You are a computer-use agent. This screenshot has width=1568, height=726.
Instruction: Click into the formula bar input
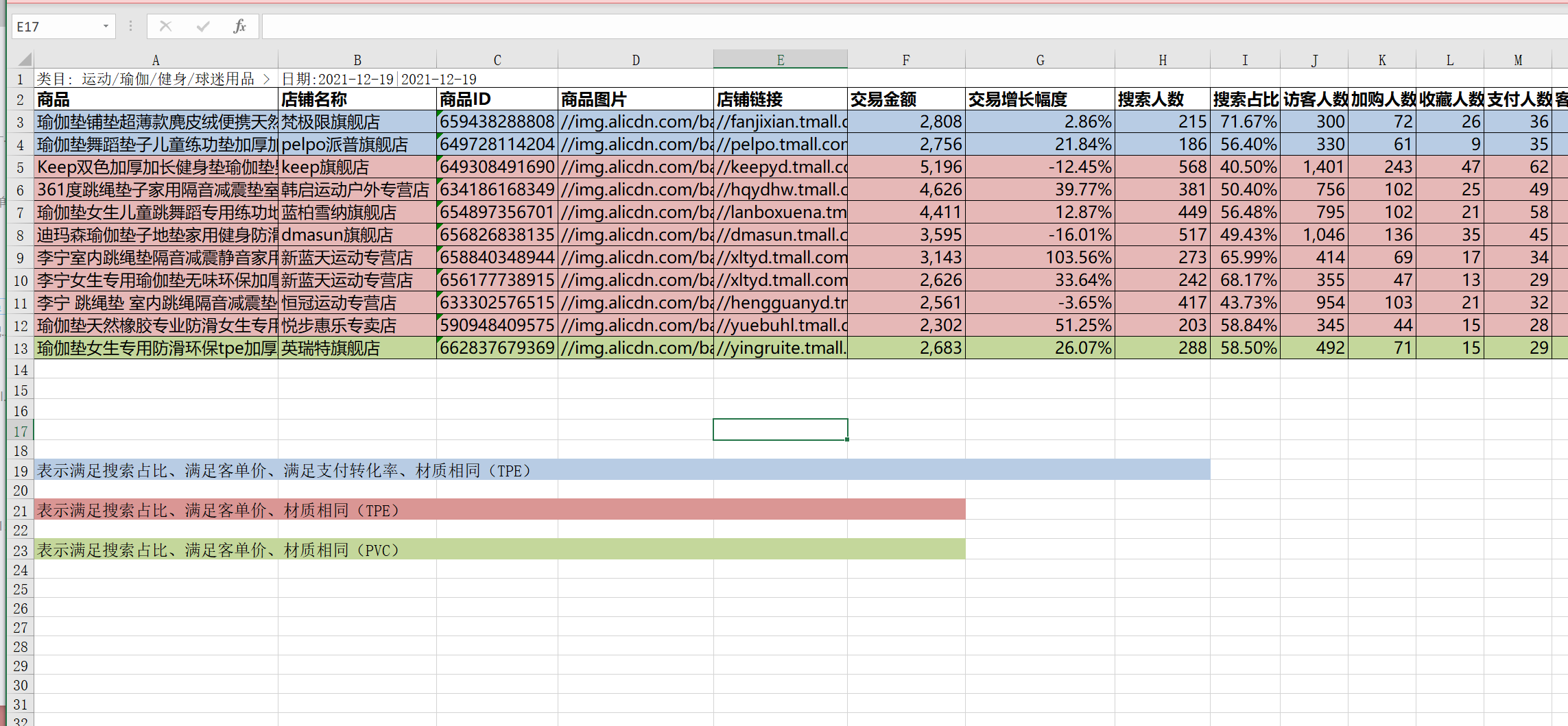click(914, 27)
